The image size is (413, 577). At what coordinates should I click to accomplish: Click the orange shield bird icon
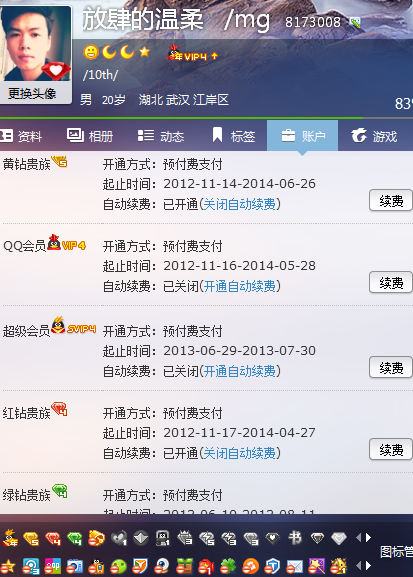click(x=140, y=566)
